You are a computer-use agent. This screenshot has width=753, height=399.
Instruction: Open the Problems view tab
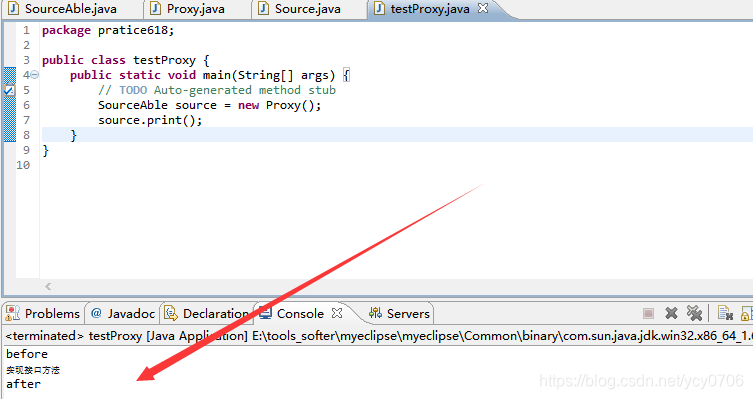click(x=43, y=314)
